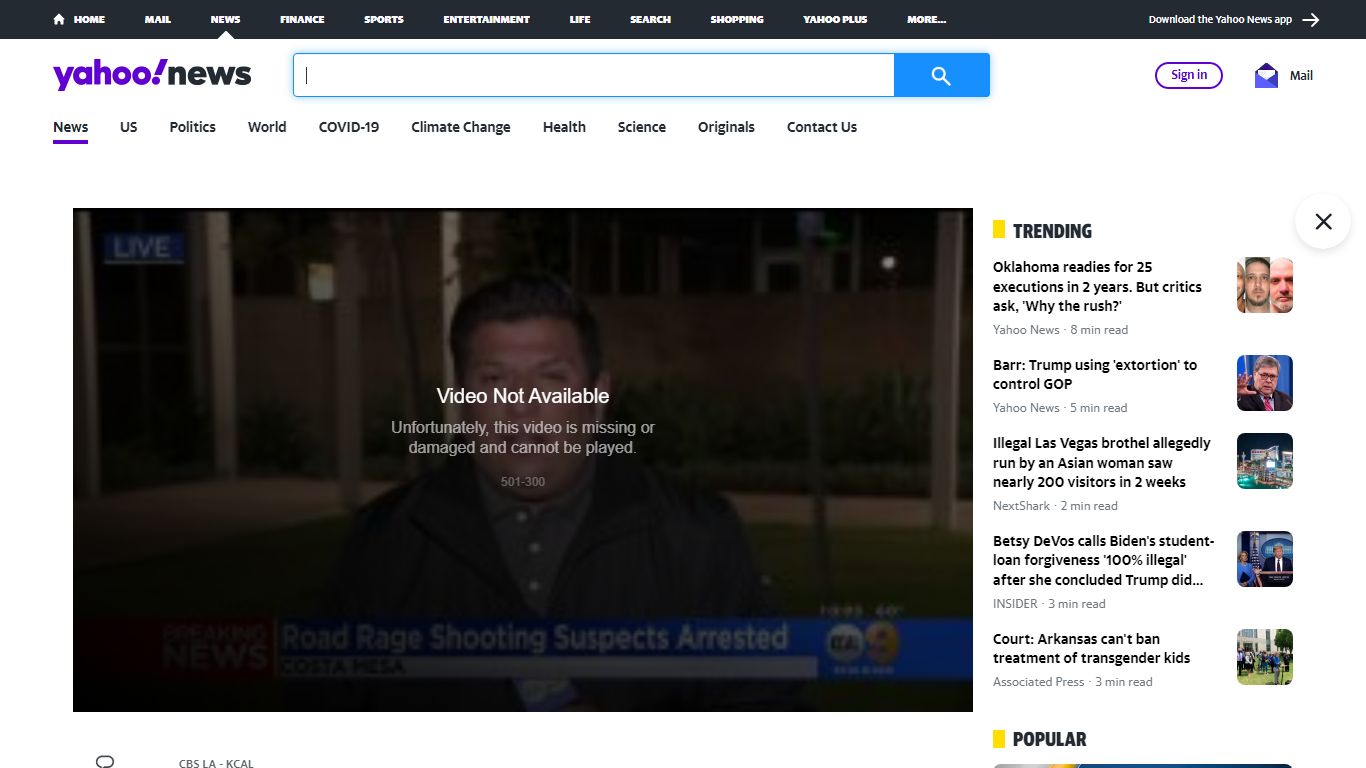
Task: Open Arkansas transgender kids court story
Action: click(1092, 649)
